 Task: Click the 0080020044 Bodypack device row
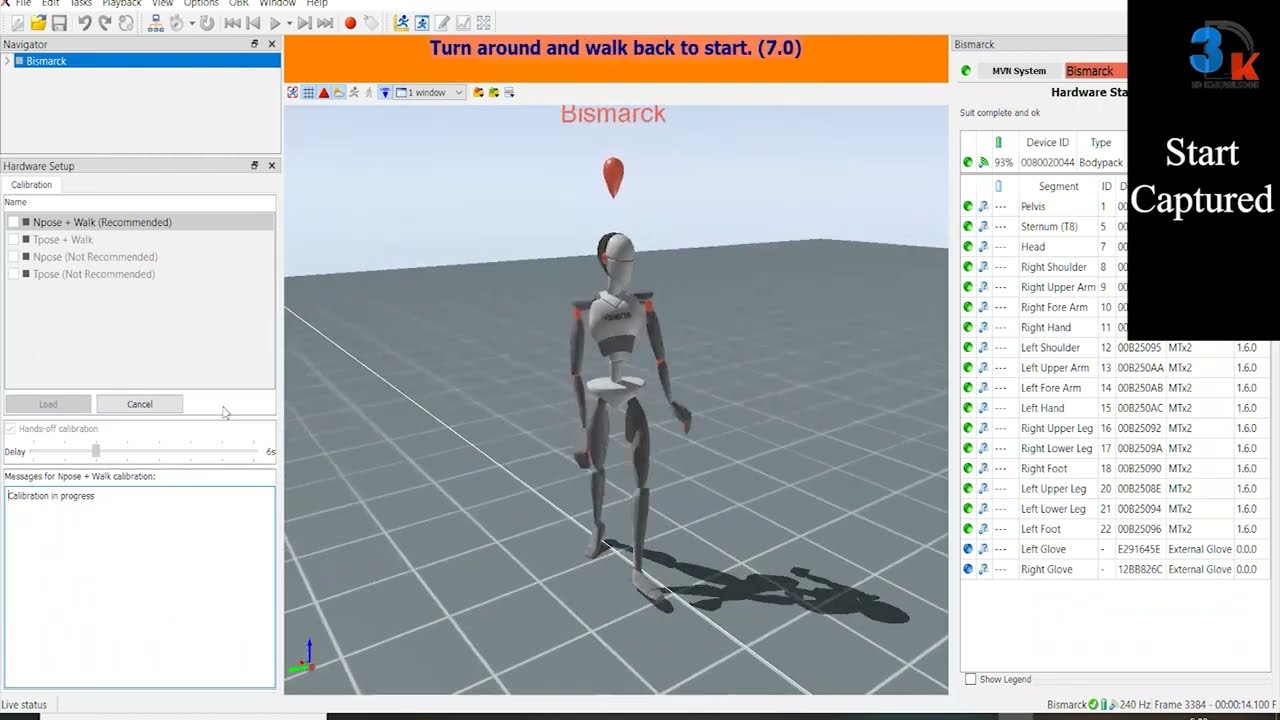pos(1044,162)
